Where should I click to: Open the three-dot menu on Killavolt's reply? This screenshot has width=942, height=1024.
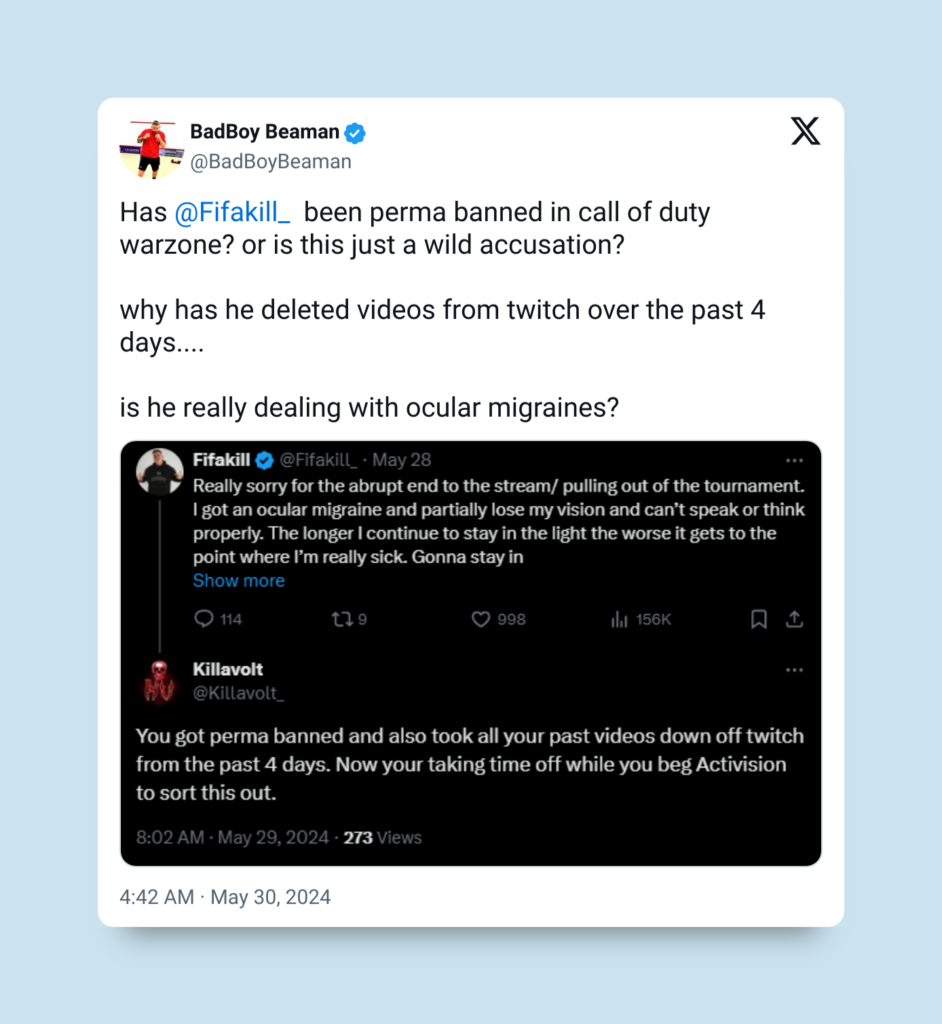coord(794,670)
